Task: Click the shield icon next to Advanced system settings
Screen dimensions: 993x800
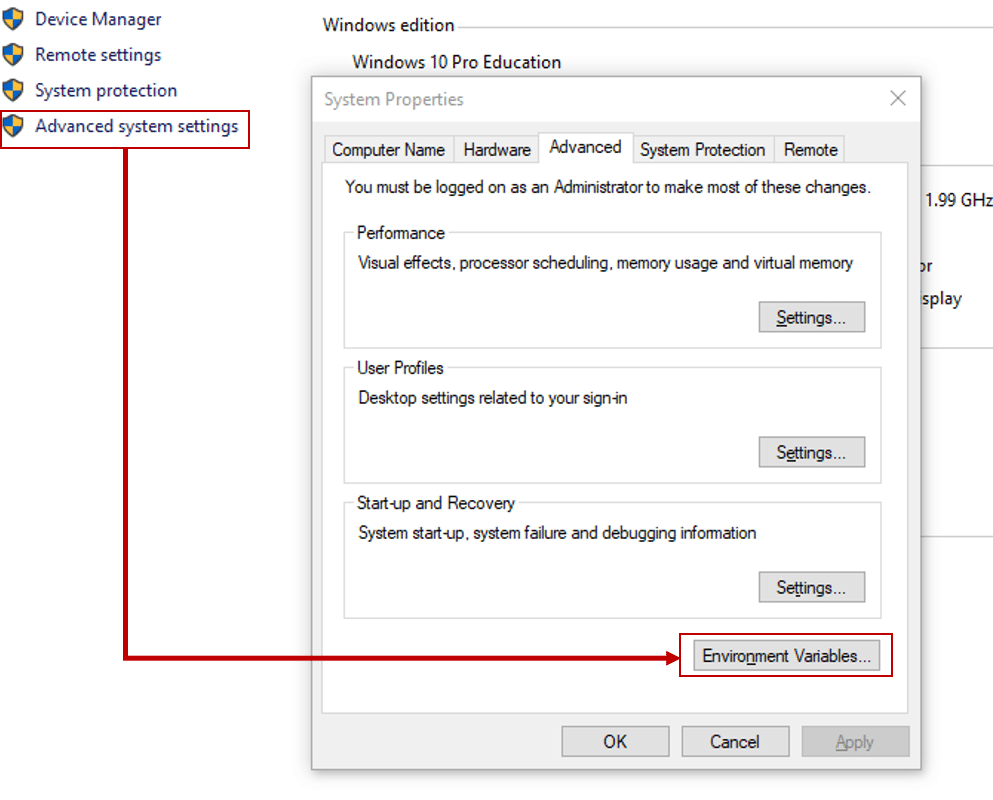Action: click(x=14, y=126)
